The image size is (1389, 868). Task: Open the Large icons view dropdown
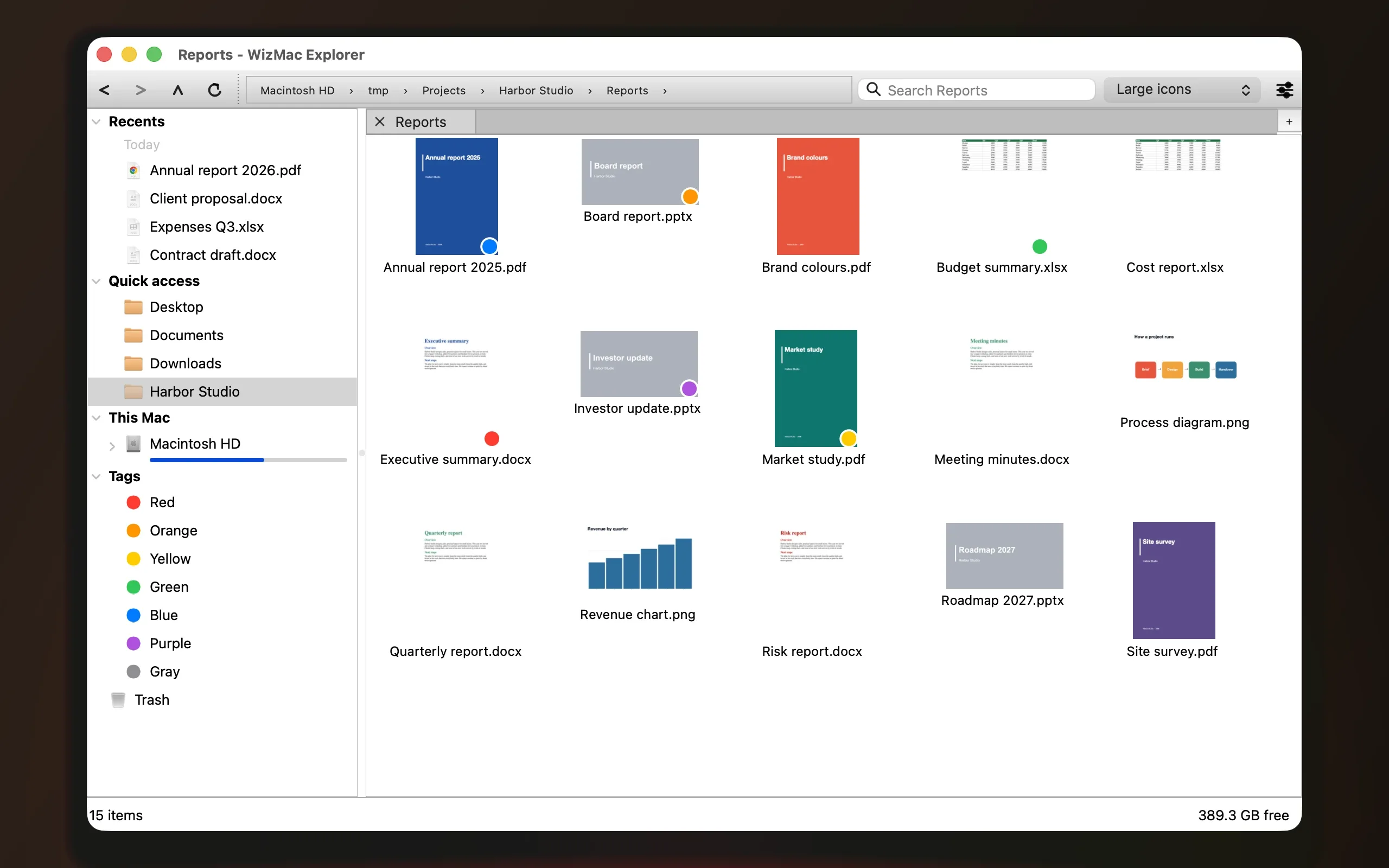pos(1182,90)
